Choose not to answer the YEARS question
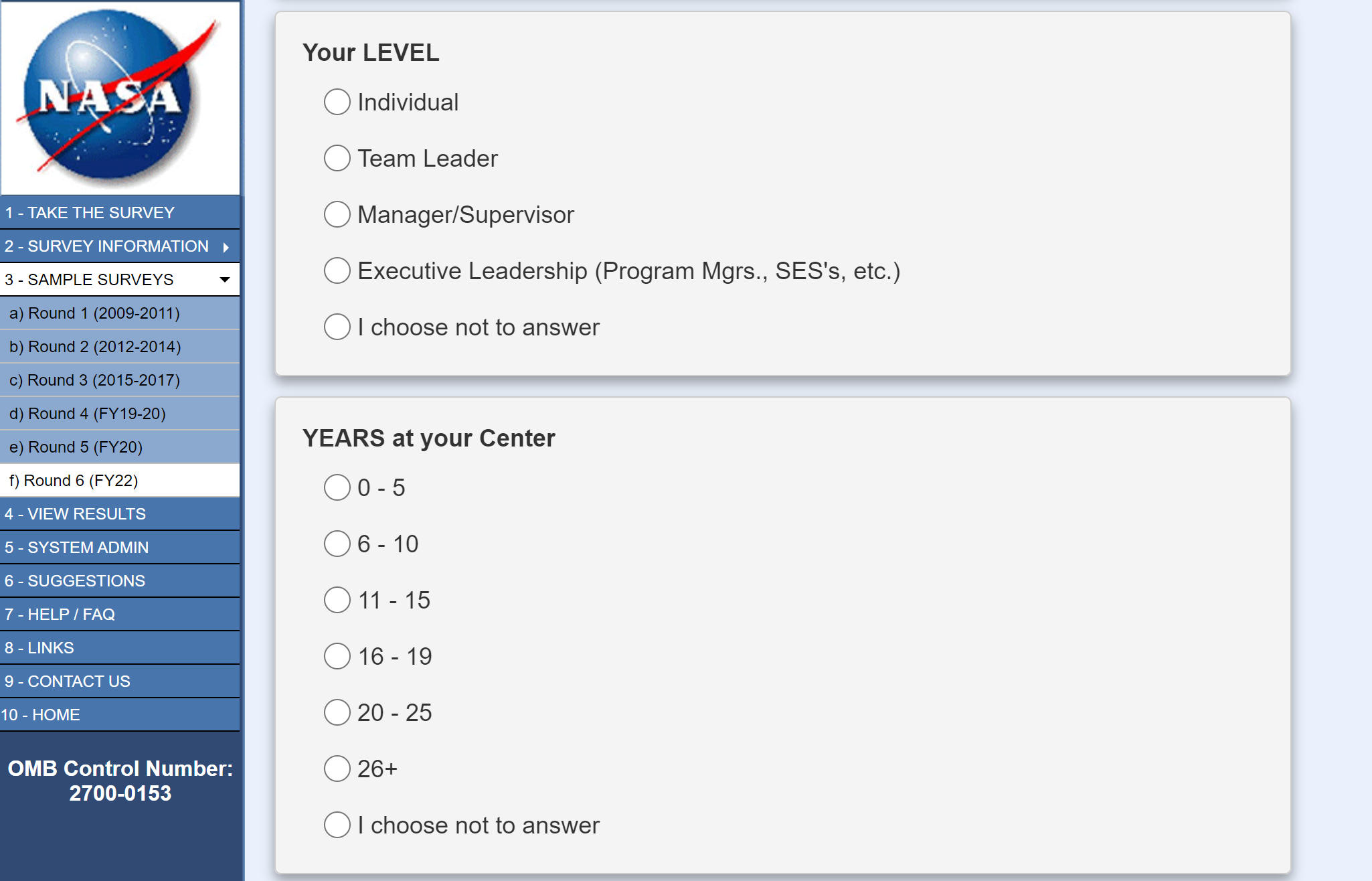 click(x=337, y=825)
